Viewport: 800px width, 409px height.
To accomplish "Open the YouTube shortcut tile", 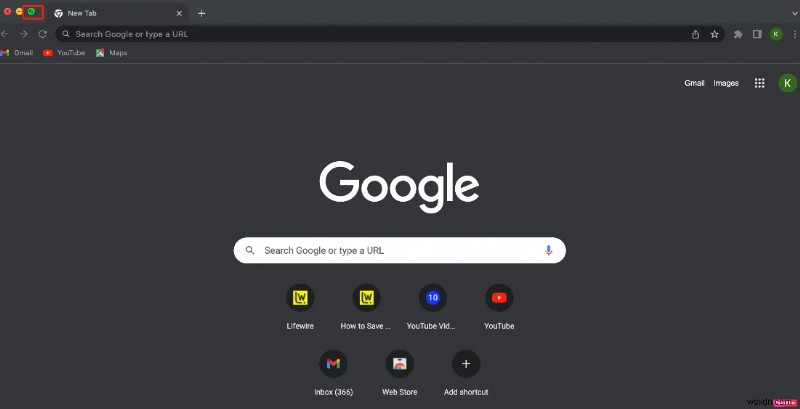I will pos(499,307).
